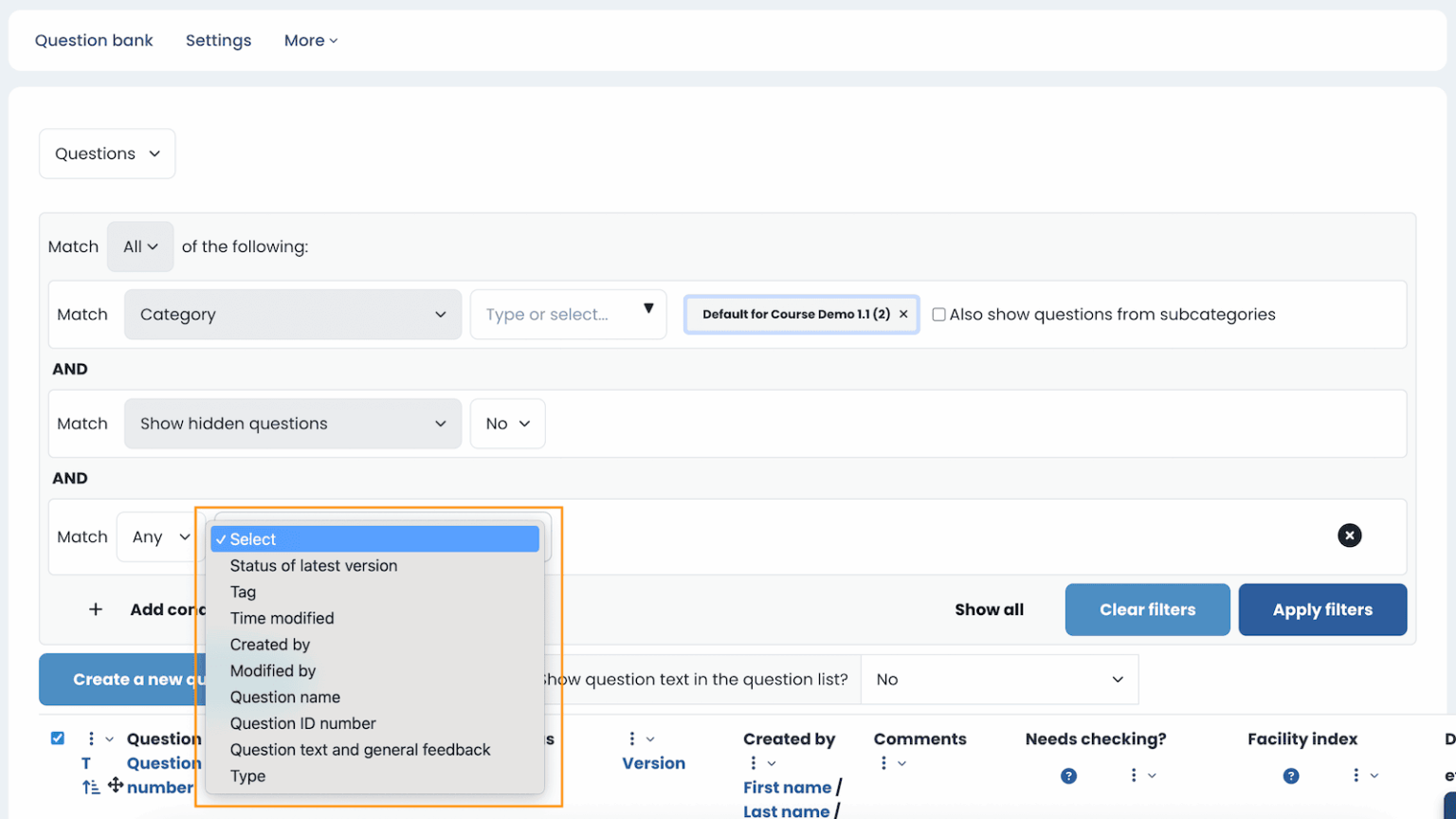The height and width of the screenshot is (819, 1456).
Task: Enable Also show questions from subcategories
Action: tap(938, 314)
